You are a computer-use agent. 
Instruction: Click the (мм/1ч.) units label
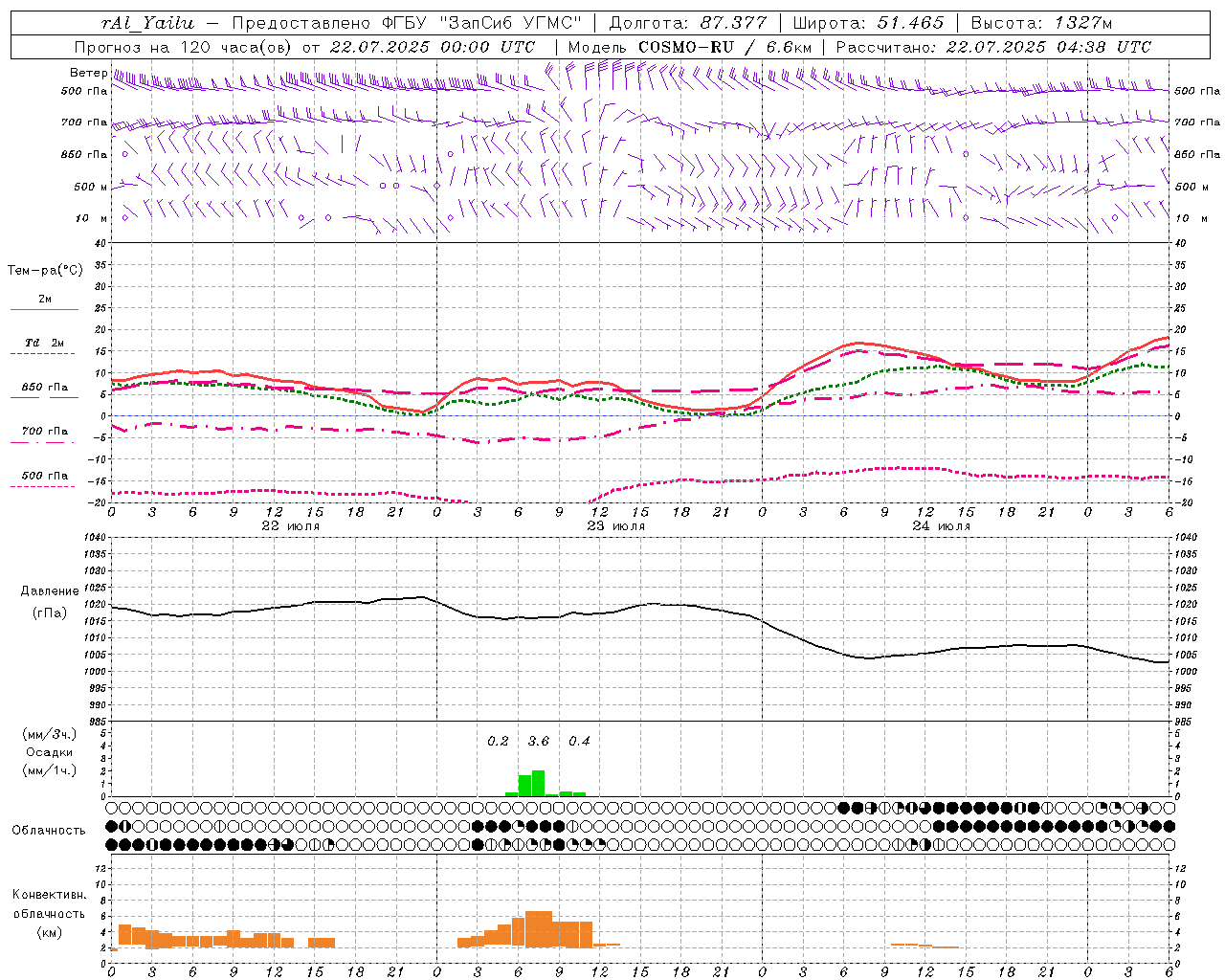(x=50, y=770)
